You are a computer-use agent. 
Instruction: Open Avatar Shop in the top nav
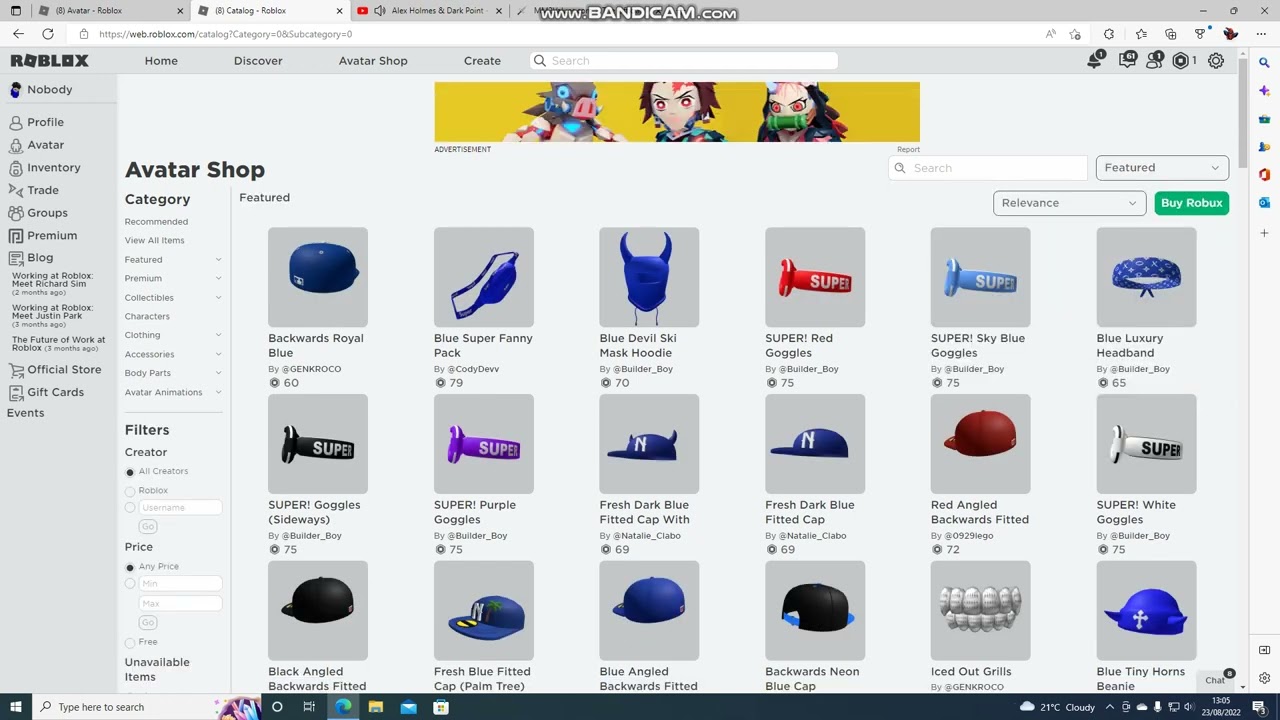[x=373, y=61]
